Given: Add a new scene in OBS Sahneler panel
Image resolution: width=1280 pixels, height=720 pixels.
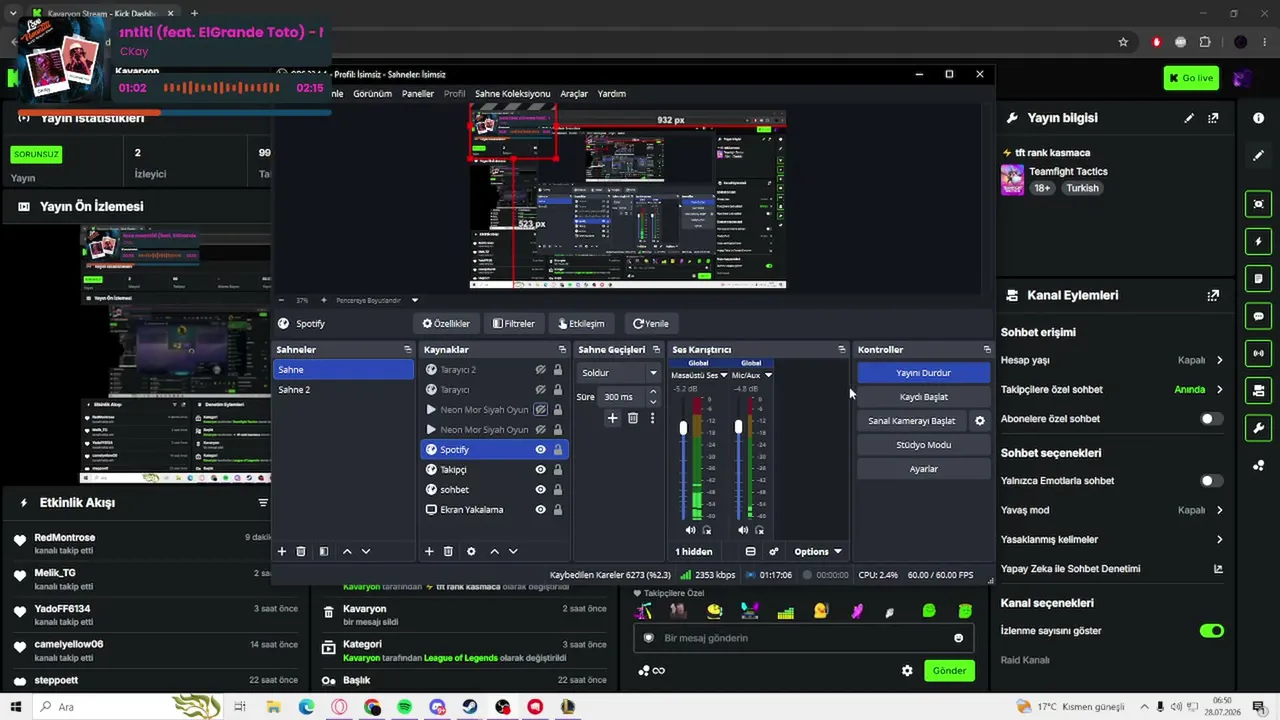Looking at the screenshot, I should 282,551.
